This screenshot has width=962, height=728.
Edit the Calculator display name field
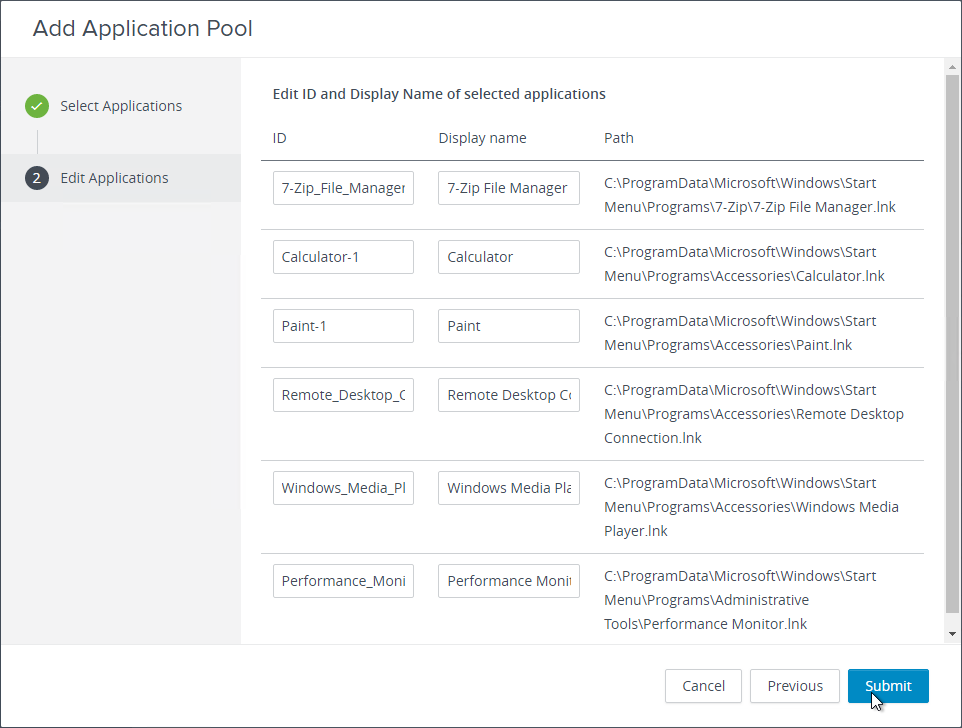(x=509, y=257)
